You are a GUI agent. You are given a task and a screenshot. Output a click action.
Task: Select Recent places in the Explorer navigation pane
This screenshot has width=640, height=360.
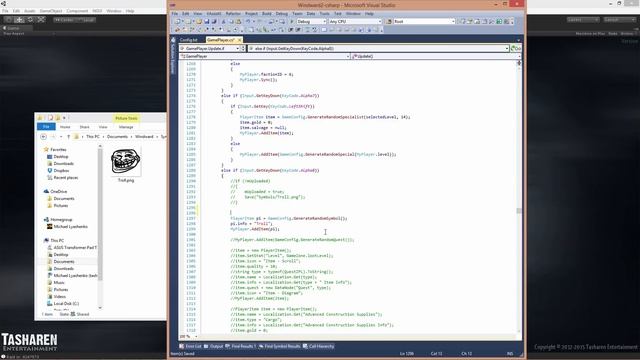(x=62, y=178)
